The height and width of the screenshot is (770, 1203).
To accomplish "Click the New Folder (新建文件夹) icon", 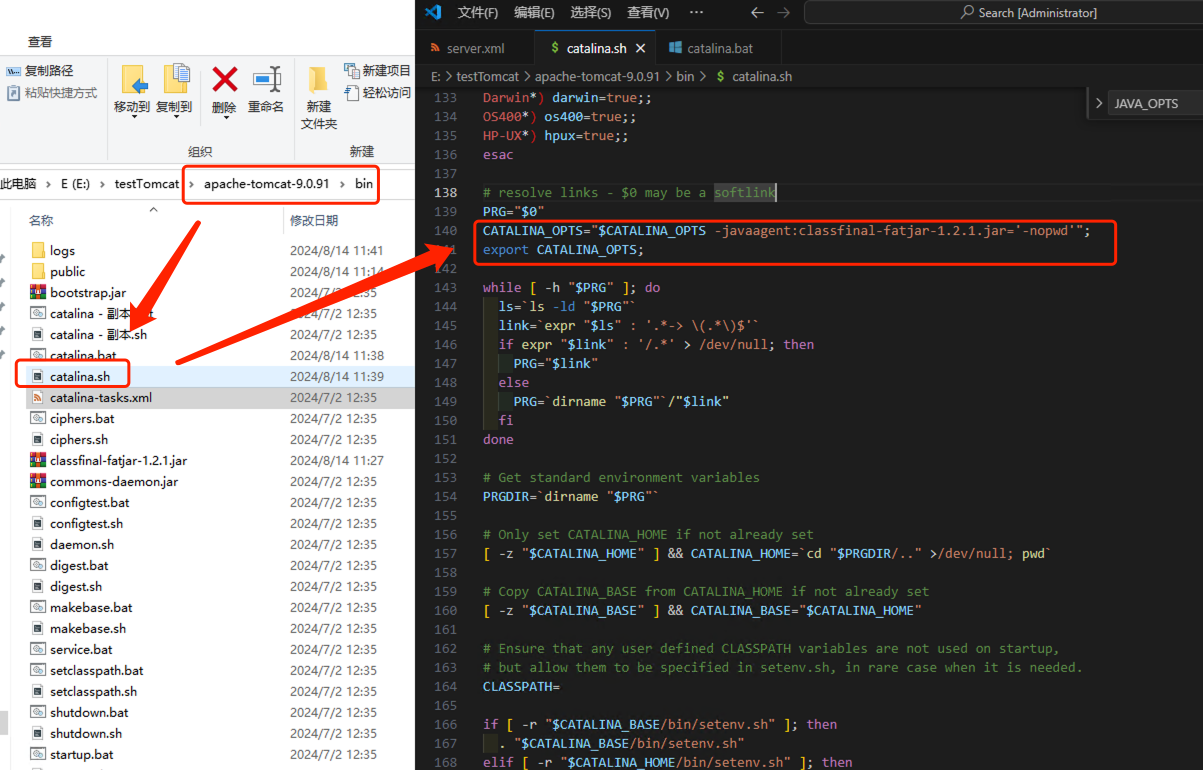I will click(318, 82).
